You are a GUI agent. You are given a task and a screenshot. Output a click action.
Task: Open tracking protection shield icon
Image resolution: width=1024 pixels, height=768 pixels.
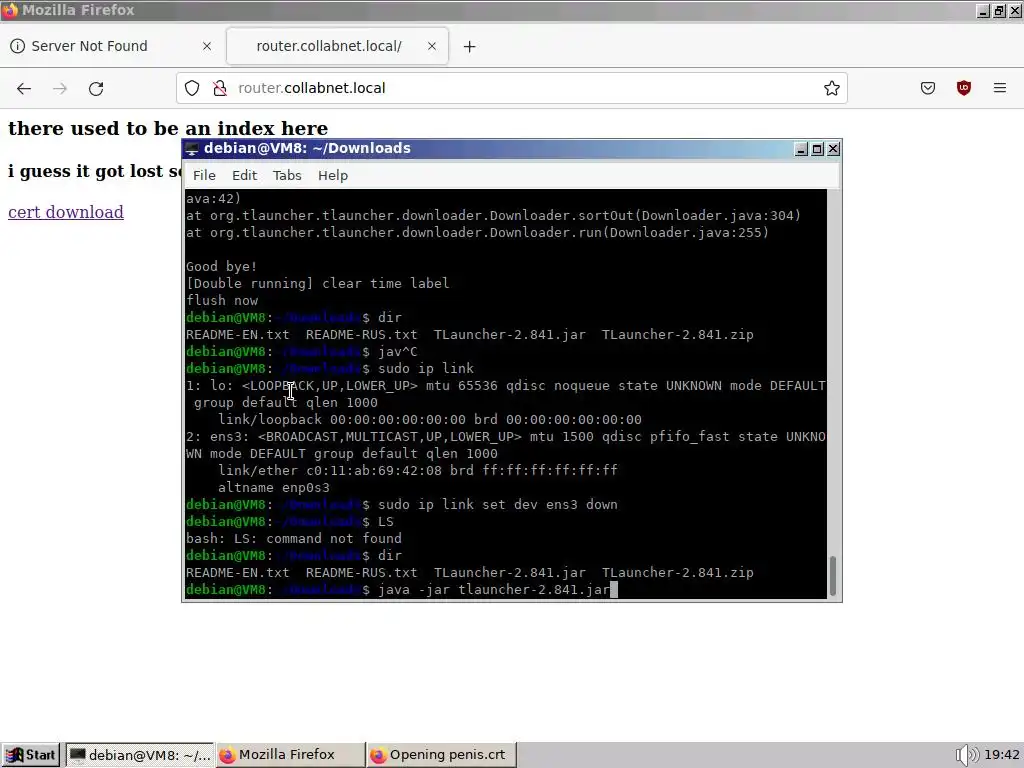(x=192, y=88)
